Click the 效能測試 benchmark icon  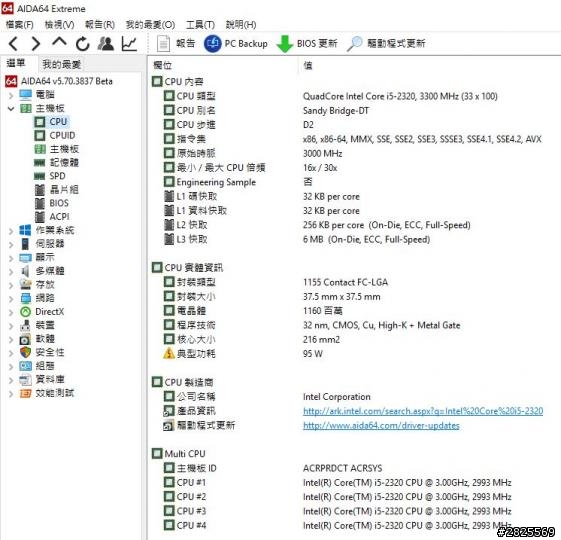[25, 394]
